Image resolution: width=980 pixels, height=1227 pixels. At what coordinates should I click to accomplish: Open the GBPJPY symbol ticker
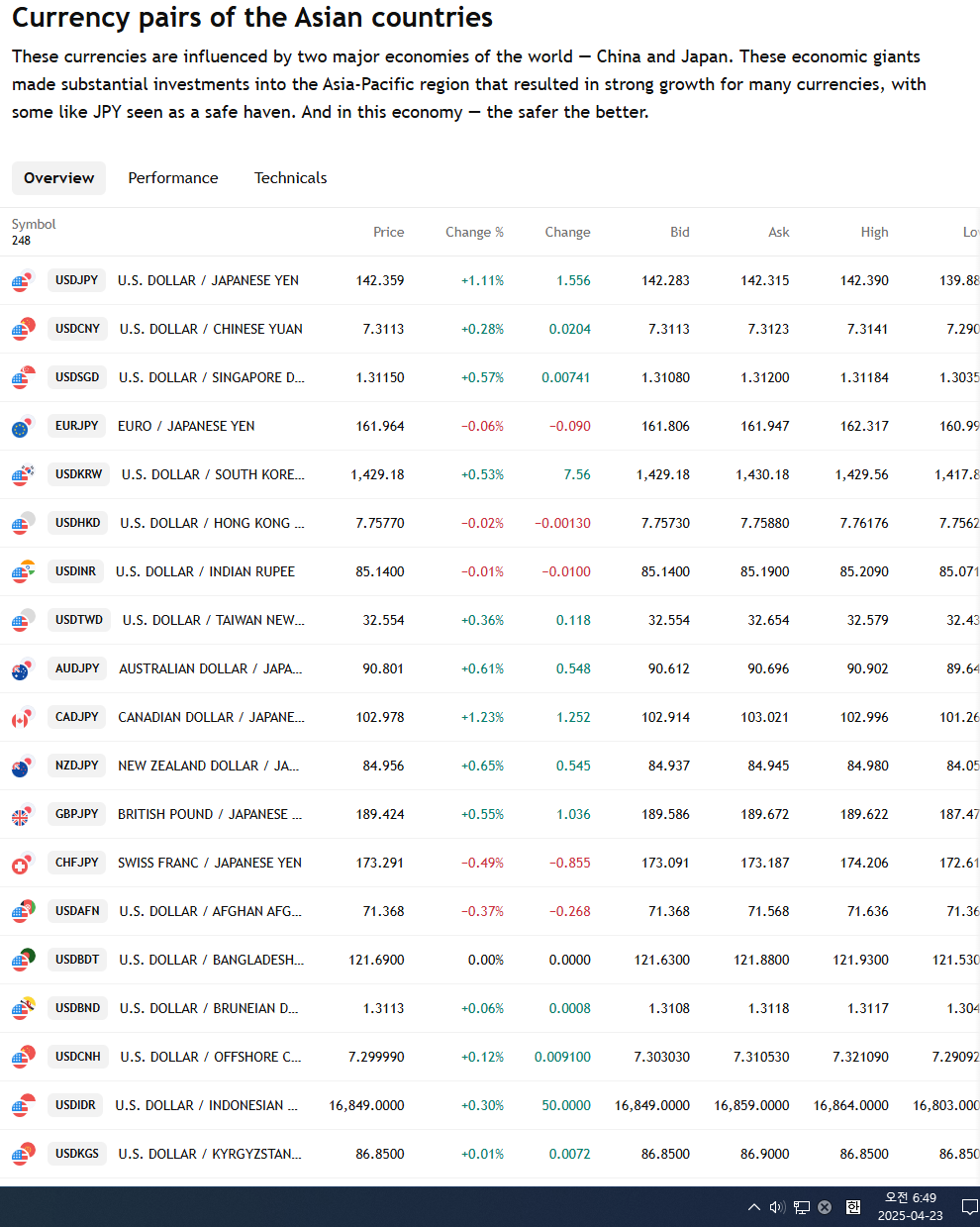pyautogui.click(x=77, y=814)
